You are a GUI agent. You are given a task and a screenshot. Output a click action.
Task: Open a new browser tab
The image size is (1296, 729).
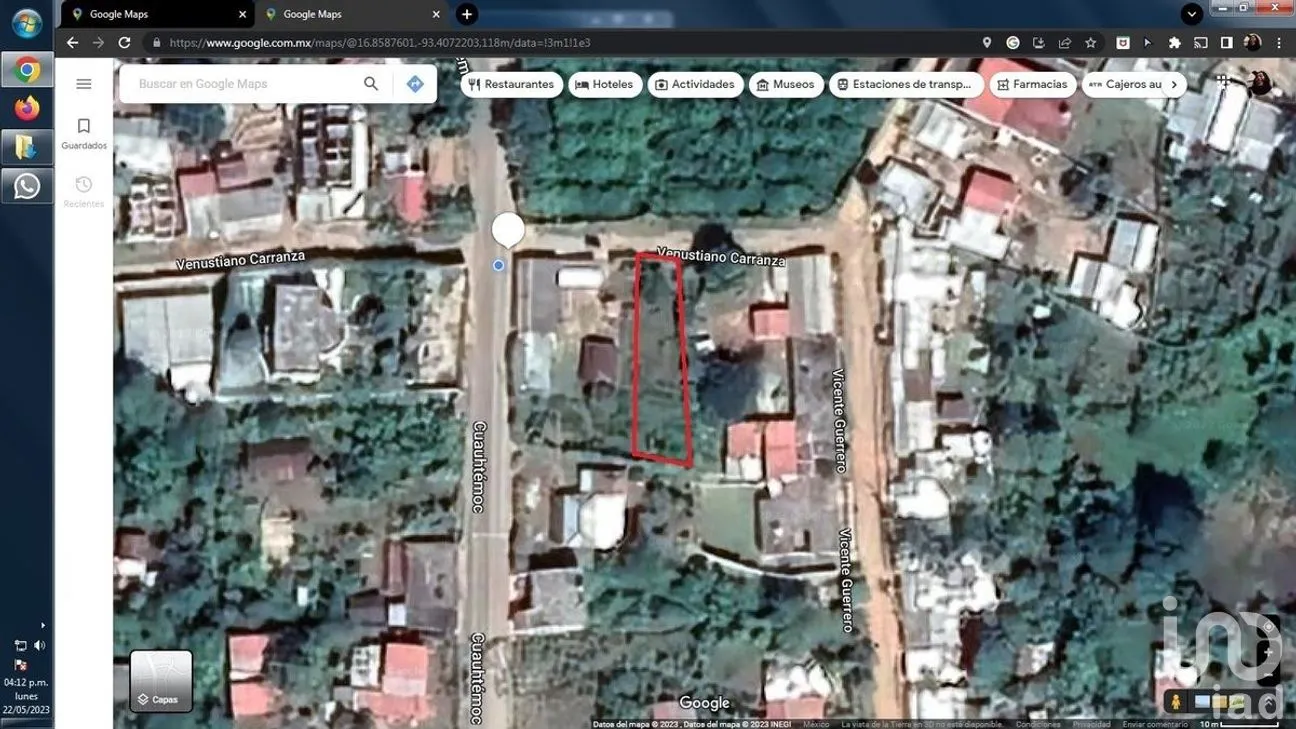click(467, 14)
